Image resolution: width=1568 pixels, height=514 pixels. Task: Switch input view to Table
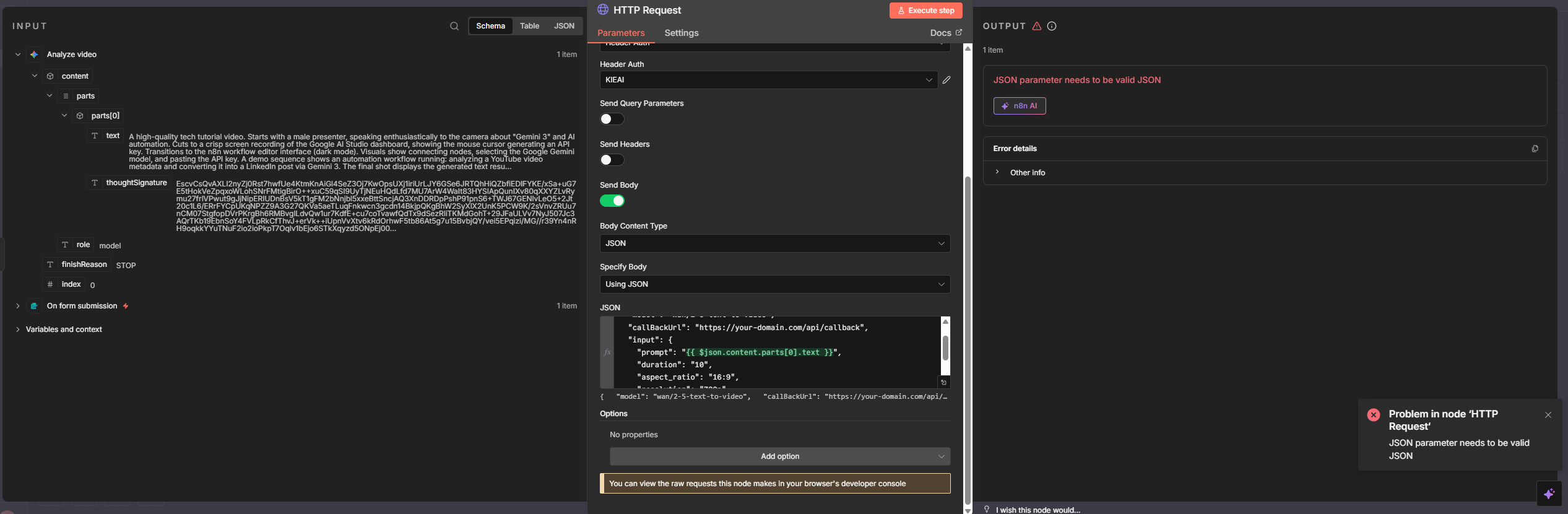[x=529, y=26]
